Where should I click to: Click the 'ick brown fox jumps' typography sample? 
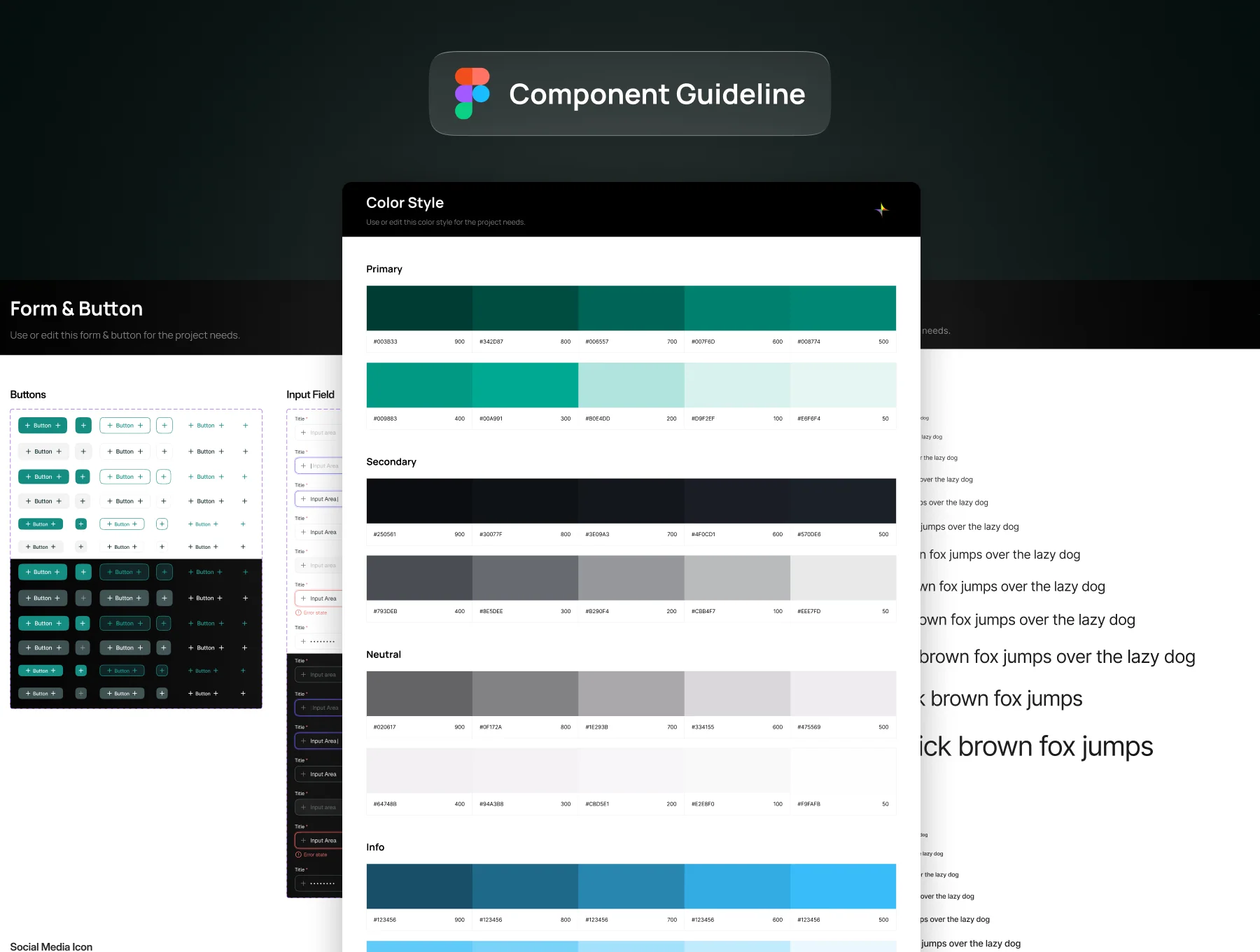(1037, 747)
